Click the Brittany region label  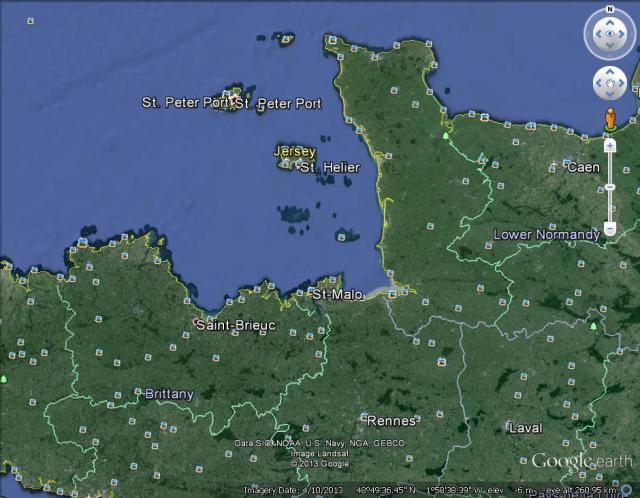tap(169, 394)
